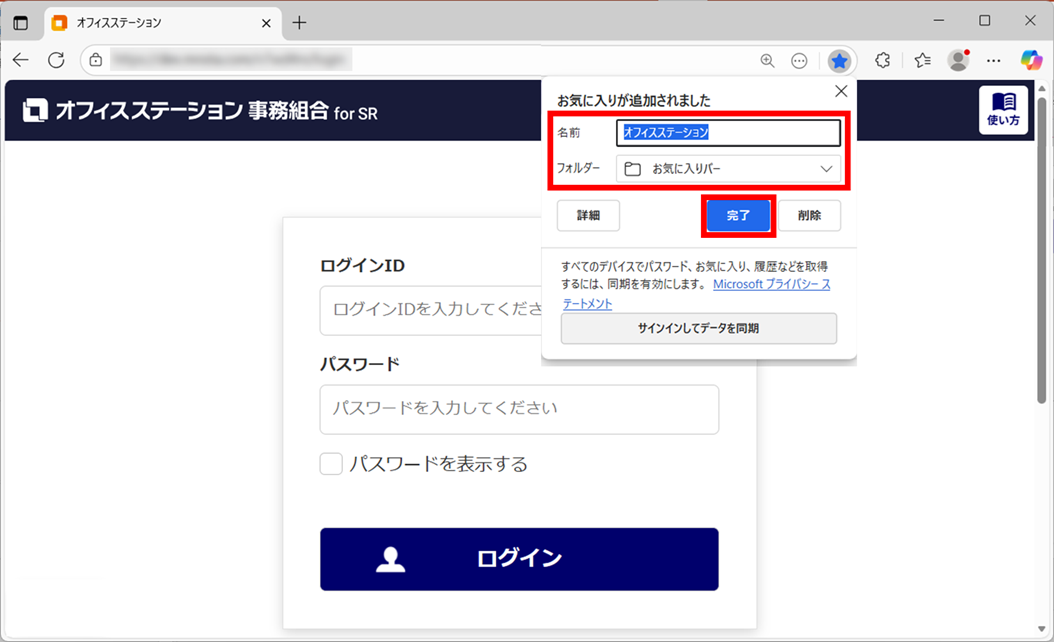Close the favorites added popup
The image size is (1054, 642).
[841, 91]
